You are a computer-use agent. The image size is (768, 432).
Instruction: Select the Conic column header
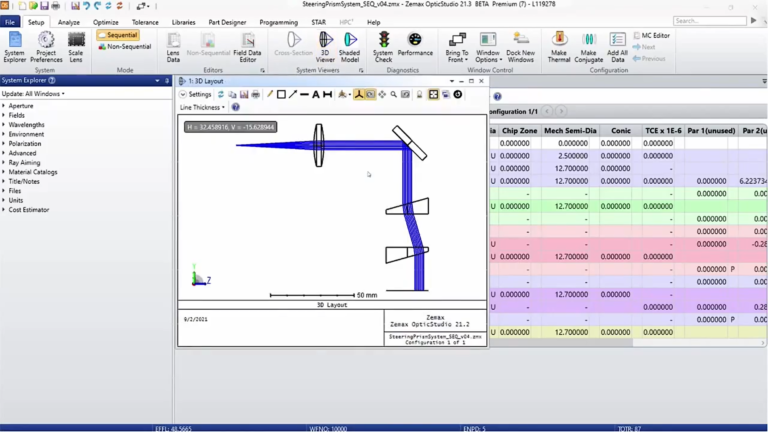point(621,131)
